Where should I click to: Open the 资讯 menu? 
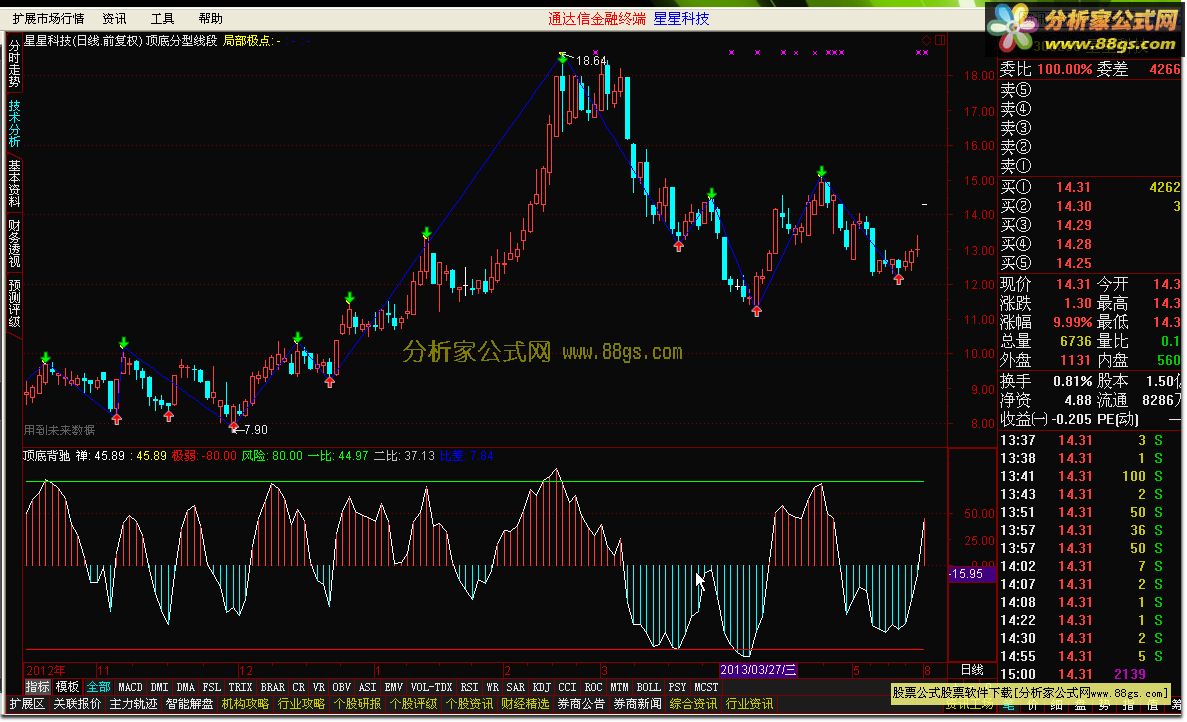click(114, 18)
